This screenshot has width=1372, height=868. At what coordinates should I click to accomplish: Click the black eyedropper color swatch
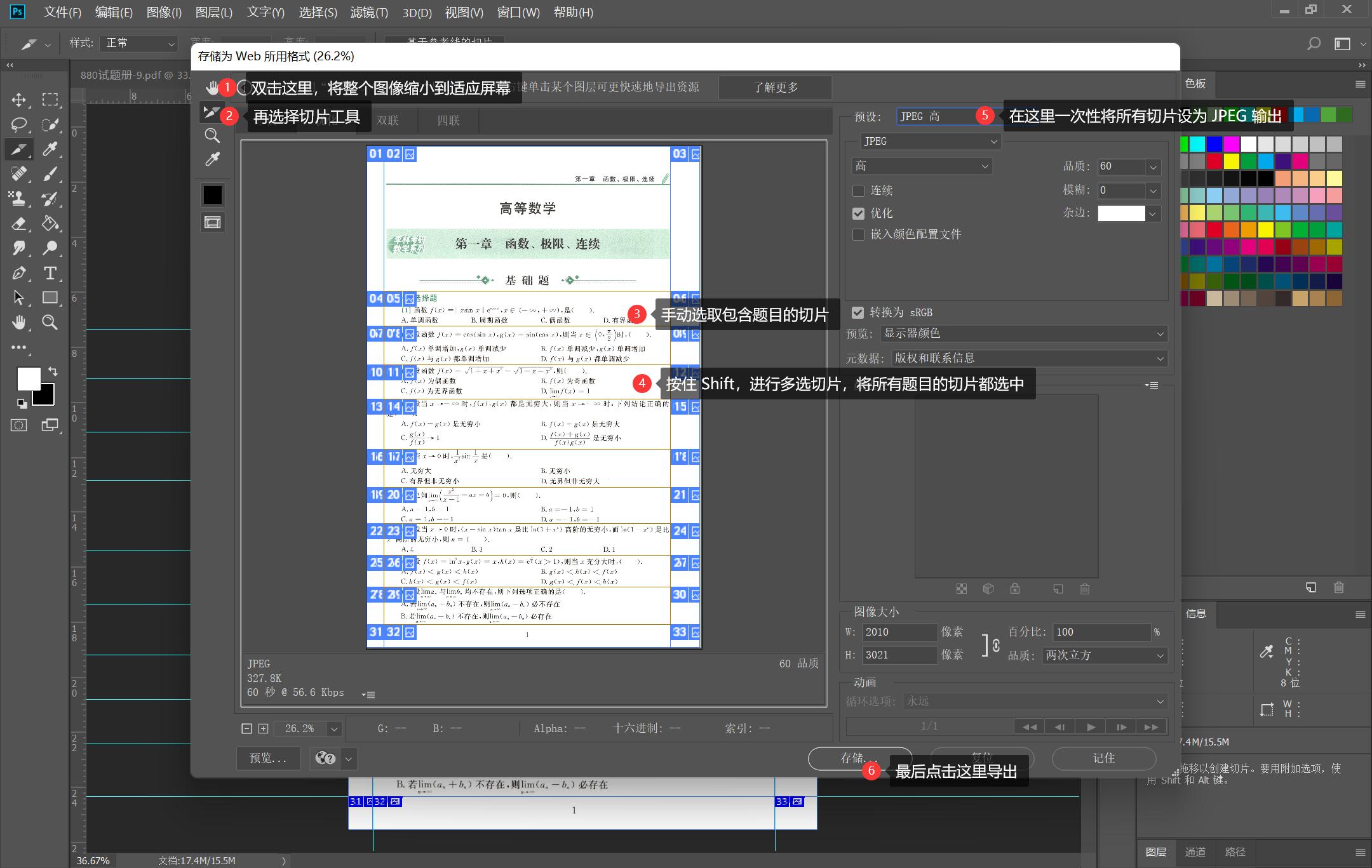point(212,195)
